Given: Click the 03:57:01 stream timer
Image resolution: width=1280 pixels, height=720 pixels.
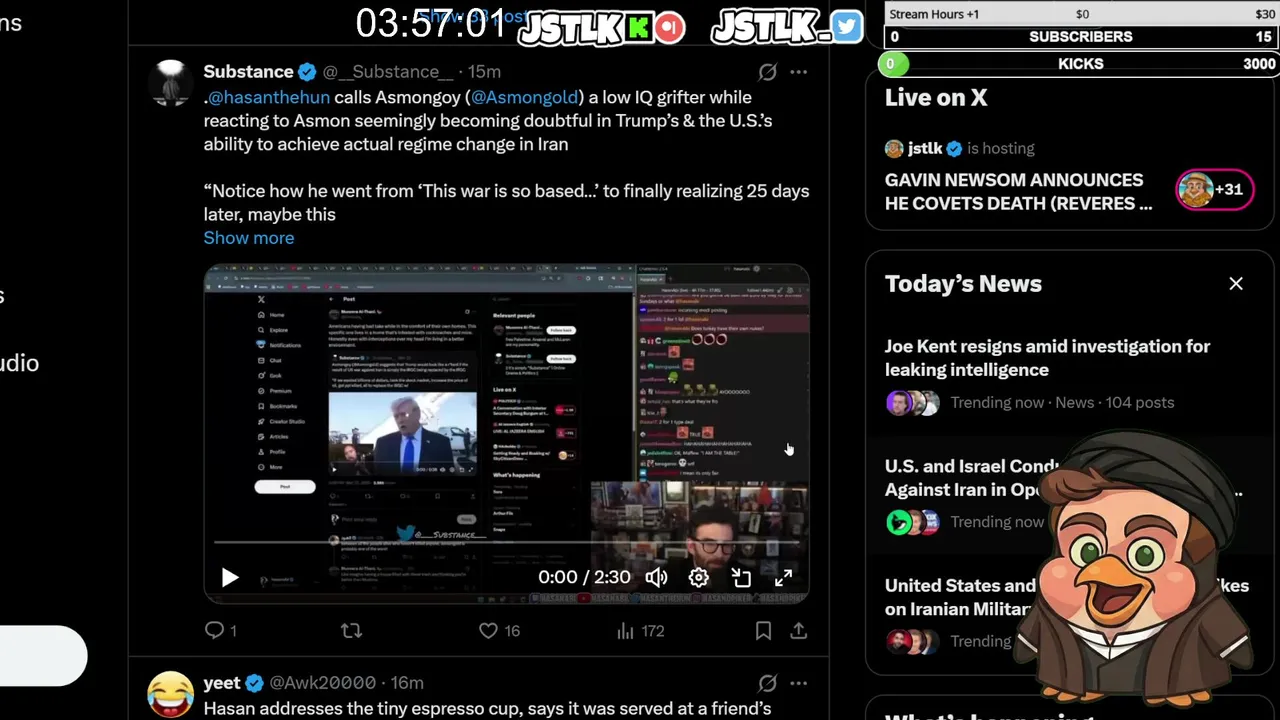Looking at the screenshot, I should [431, 24].
